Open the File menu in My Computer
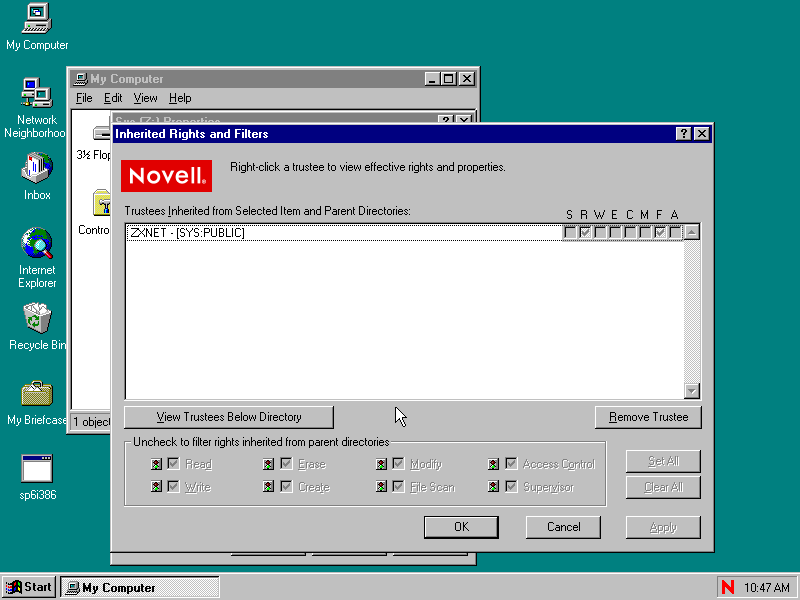 pos(84,98)
